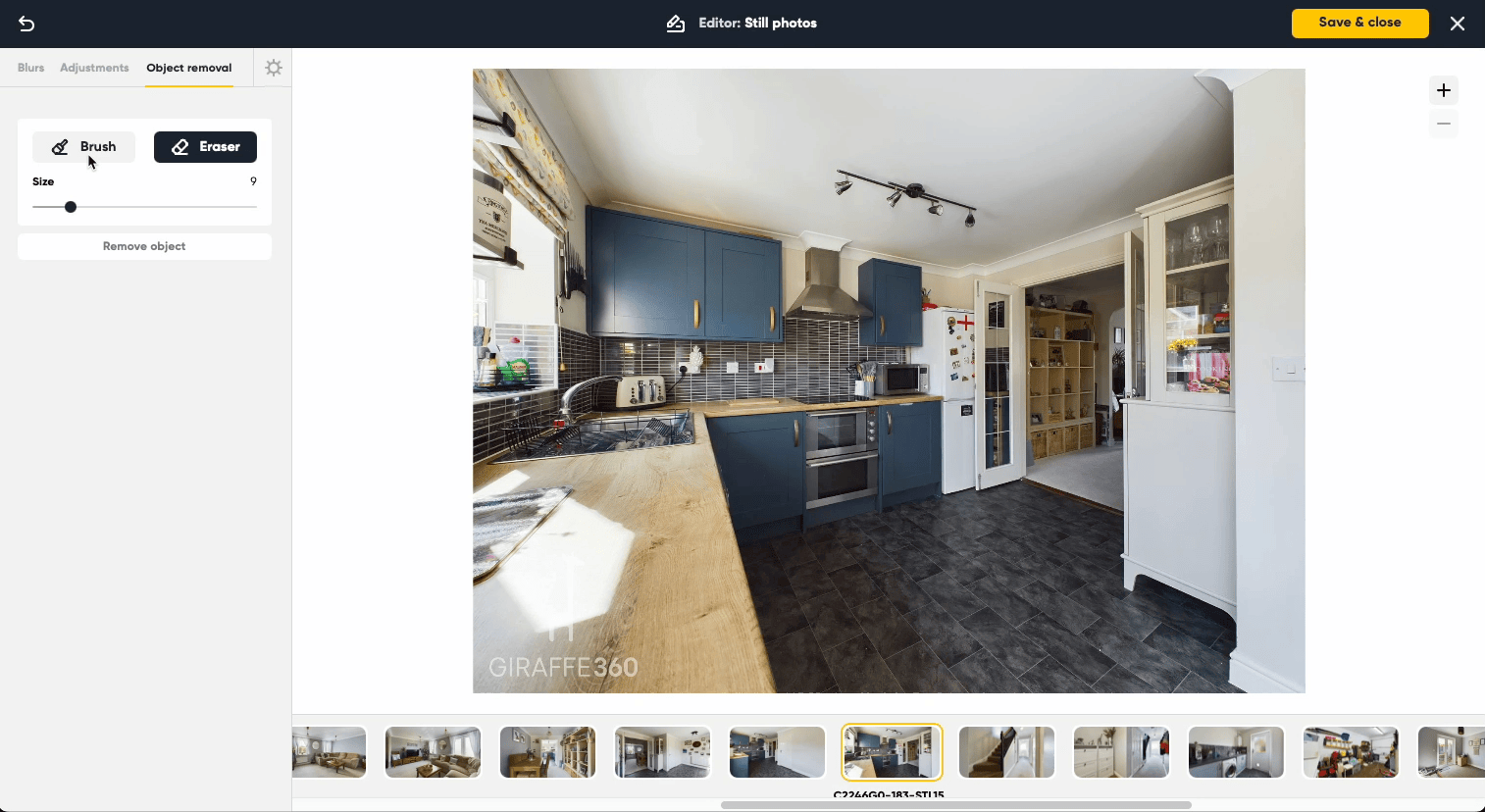Select the laundry room washing machine thumbnail

[1236, 752]
